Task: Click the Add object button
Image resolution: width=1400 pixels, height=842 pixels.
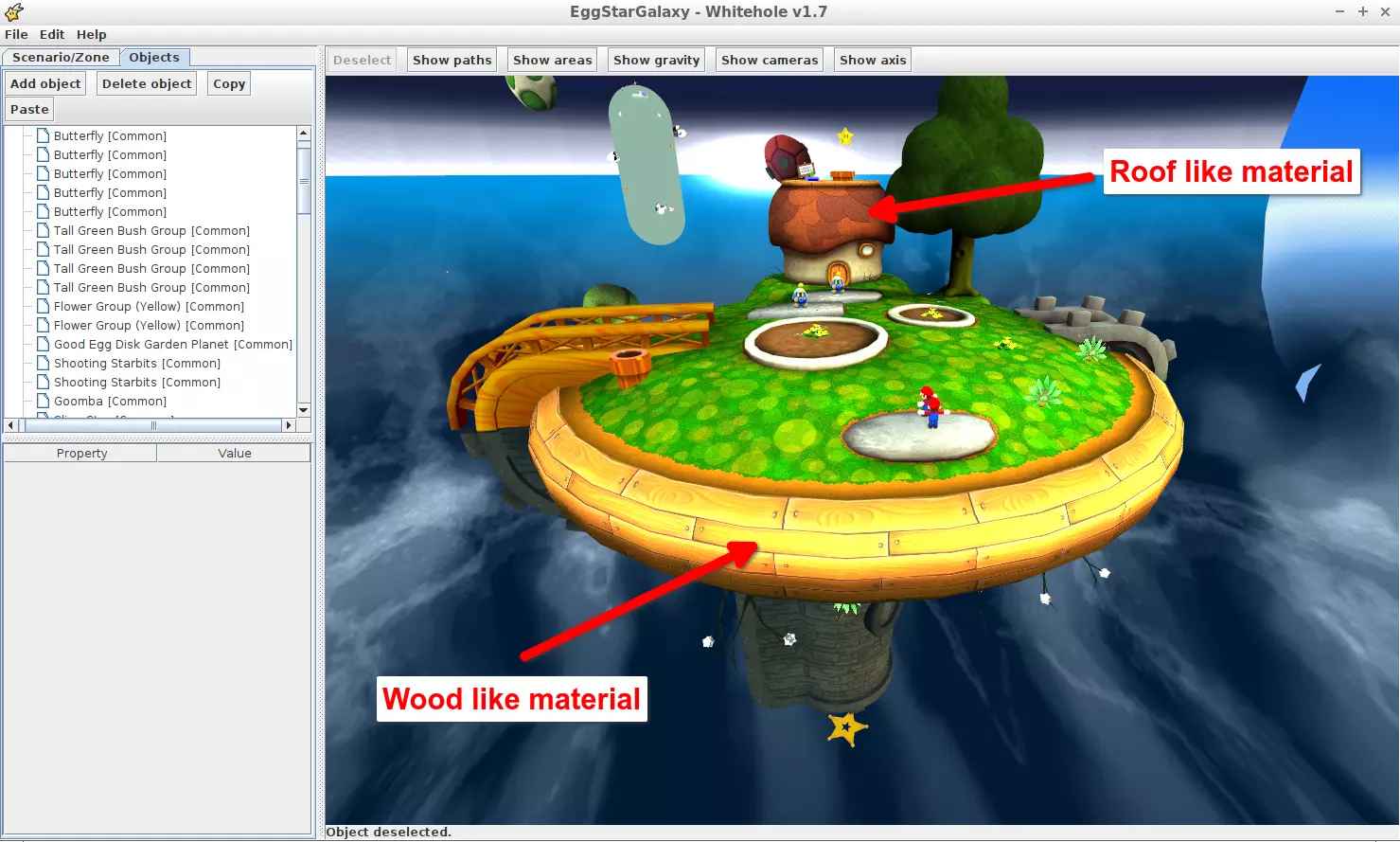Action: coord(45,83)
